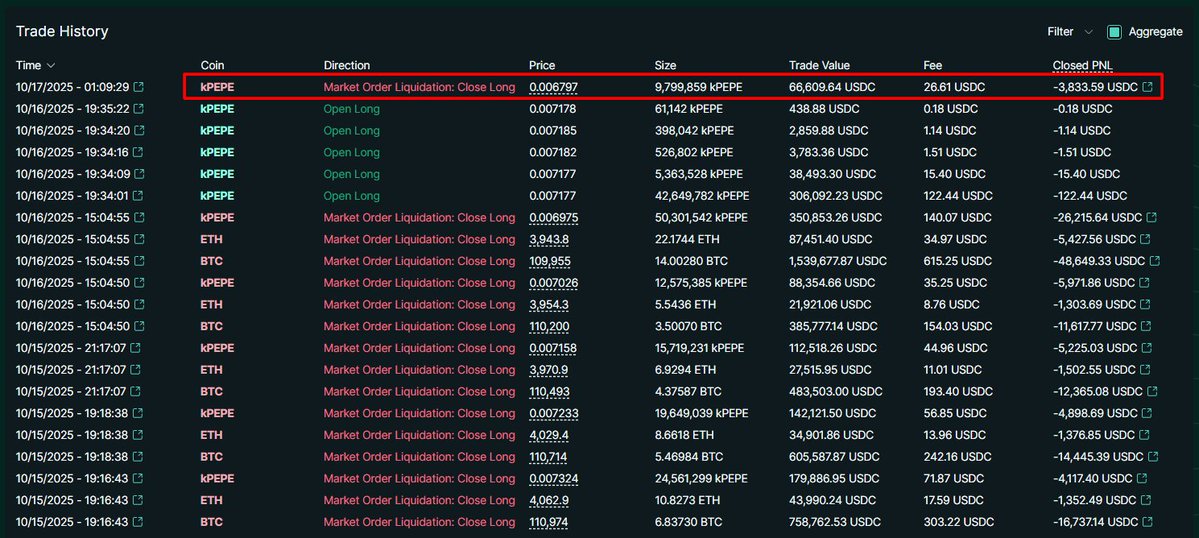Click share icon next to -5,427.56 USDC

point(1147,239)
